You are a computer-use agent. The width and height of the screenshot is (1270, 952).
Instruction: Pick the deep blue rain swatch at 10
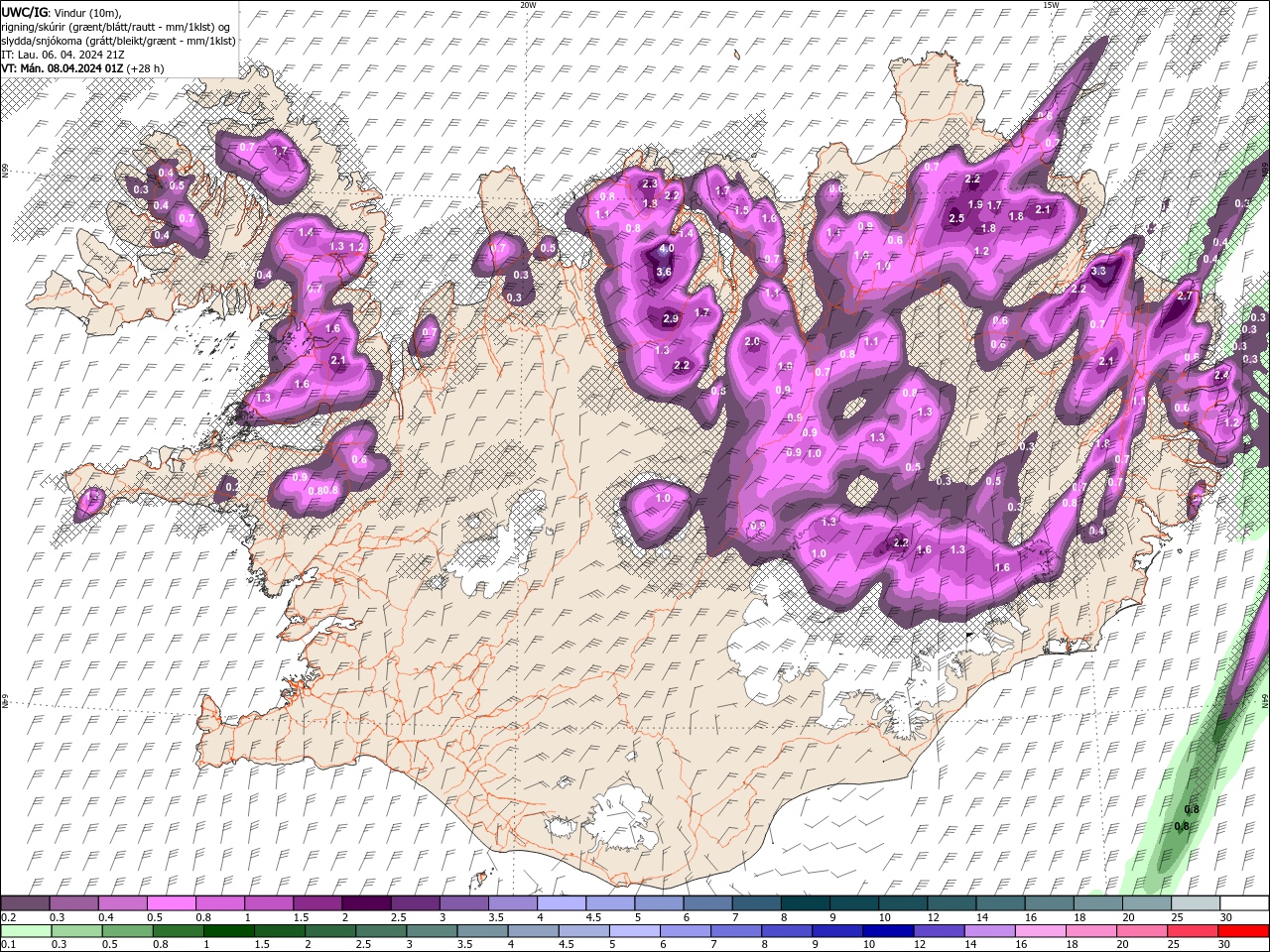pos(886,931)
